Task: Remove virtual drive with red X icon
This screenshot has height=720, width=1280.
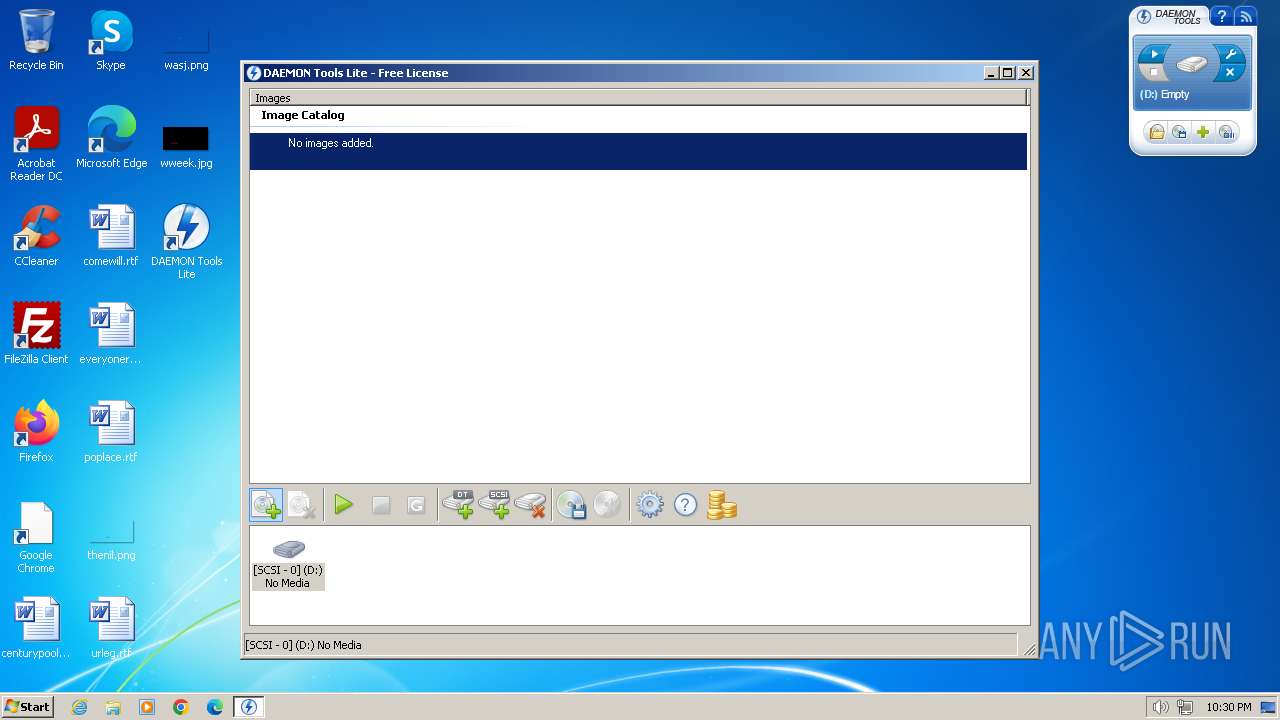Action: [531, 505]
